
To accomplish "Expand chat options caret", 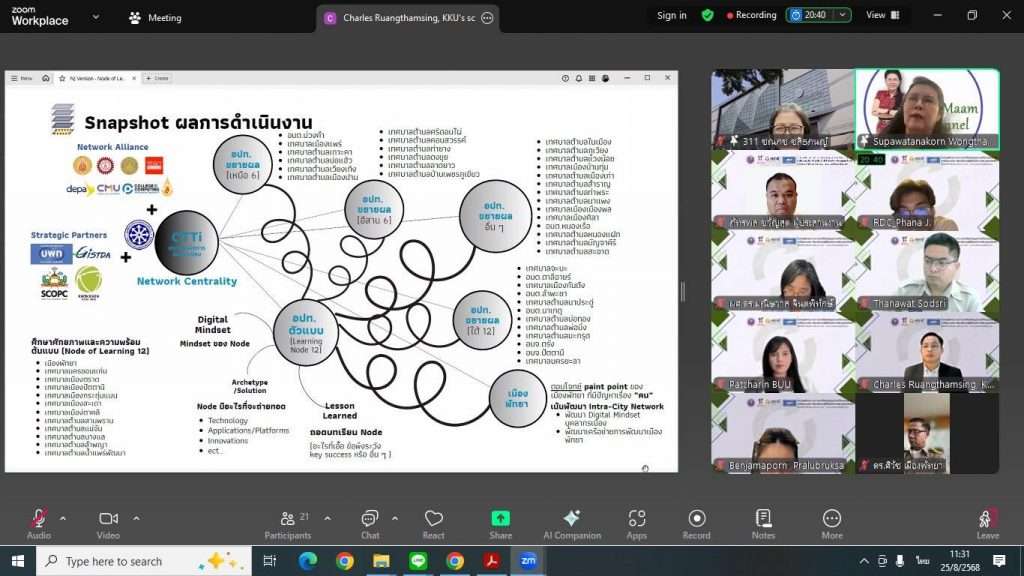I will 394,519.
